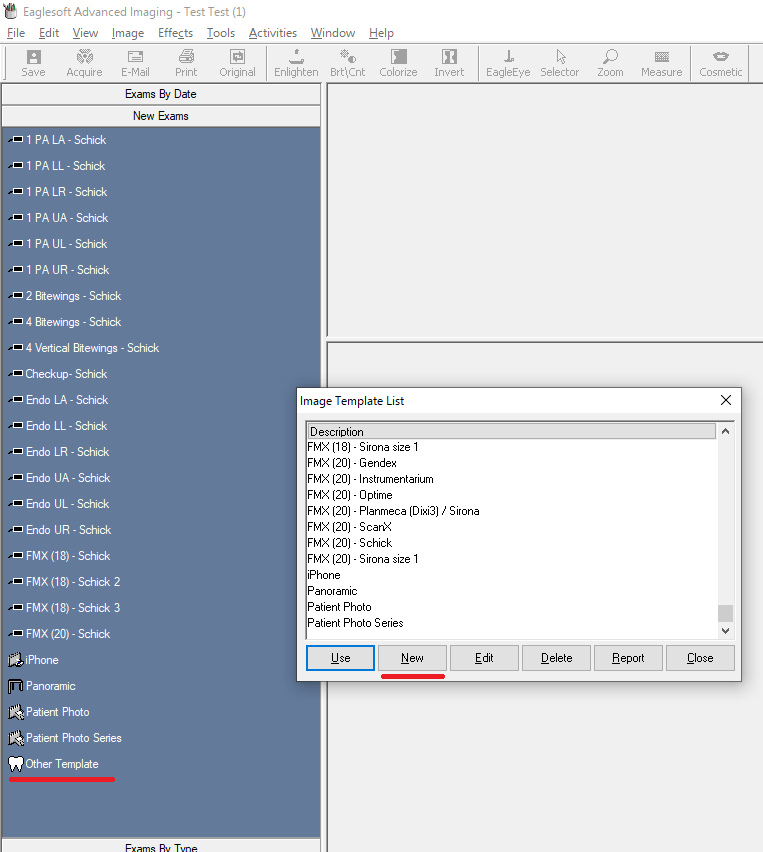This screenshot has width=763, height=852.
Task: Select FMX (20) - Schick in template list
Action: pyautogui.click(x=349, y=543)
